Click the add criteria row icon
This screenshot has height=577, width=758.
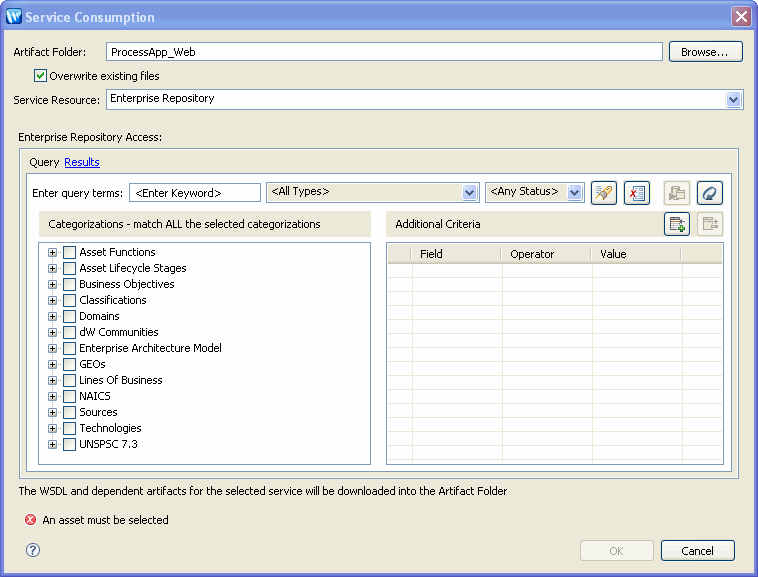coord(676,224)
